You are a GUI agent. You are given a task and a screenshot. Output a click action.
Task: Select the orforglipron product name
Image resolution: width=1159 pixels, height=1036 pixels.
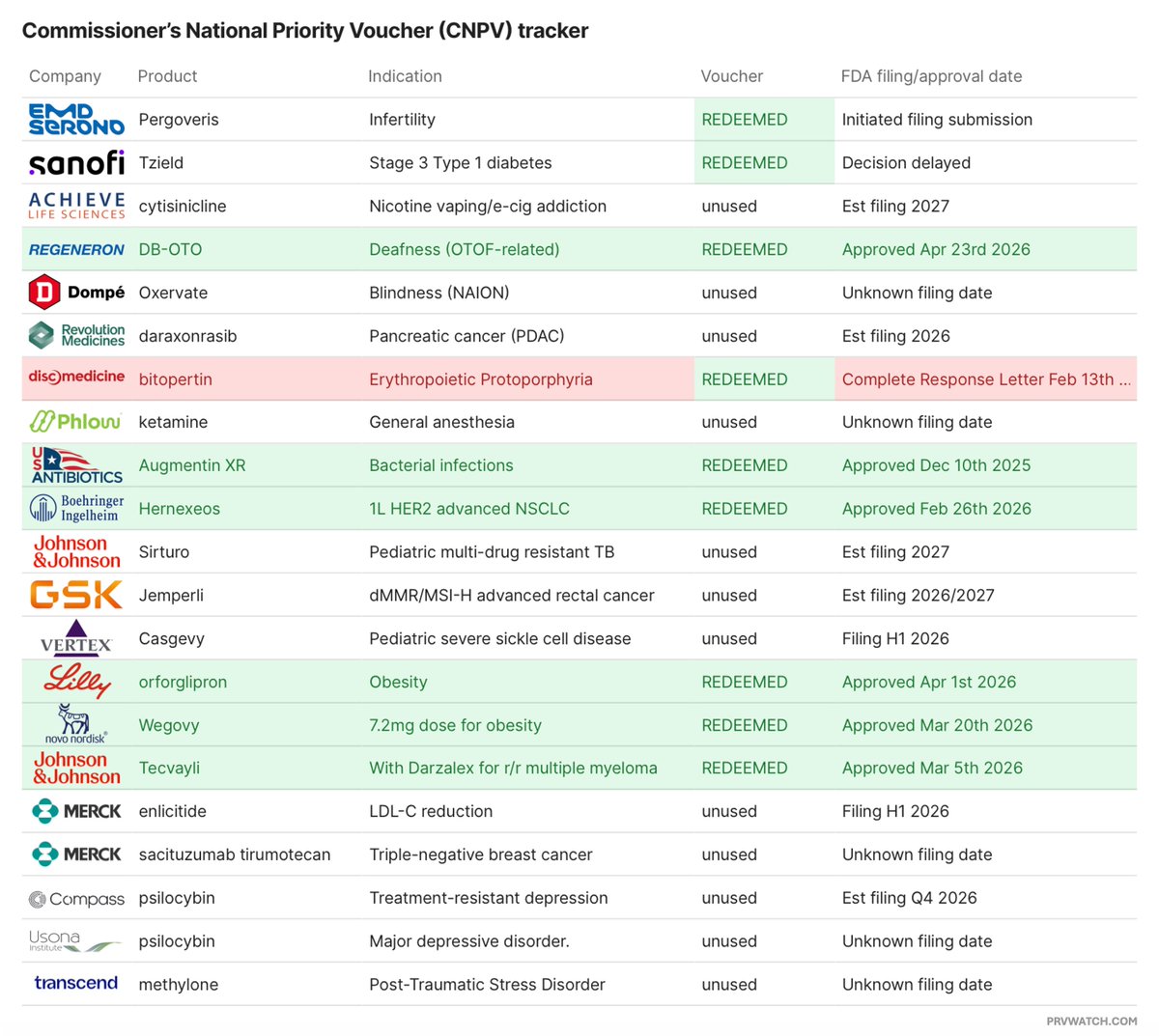pos(183,682)
